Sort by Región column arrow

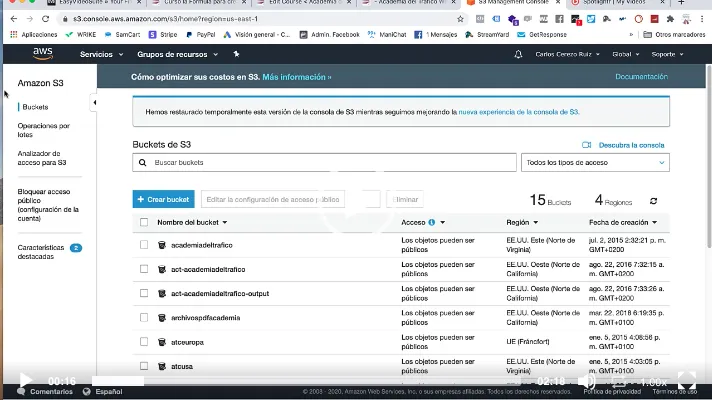tap(536, 222)
